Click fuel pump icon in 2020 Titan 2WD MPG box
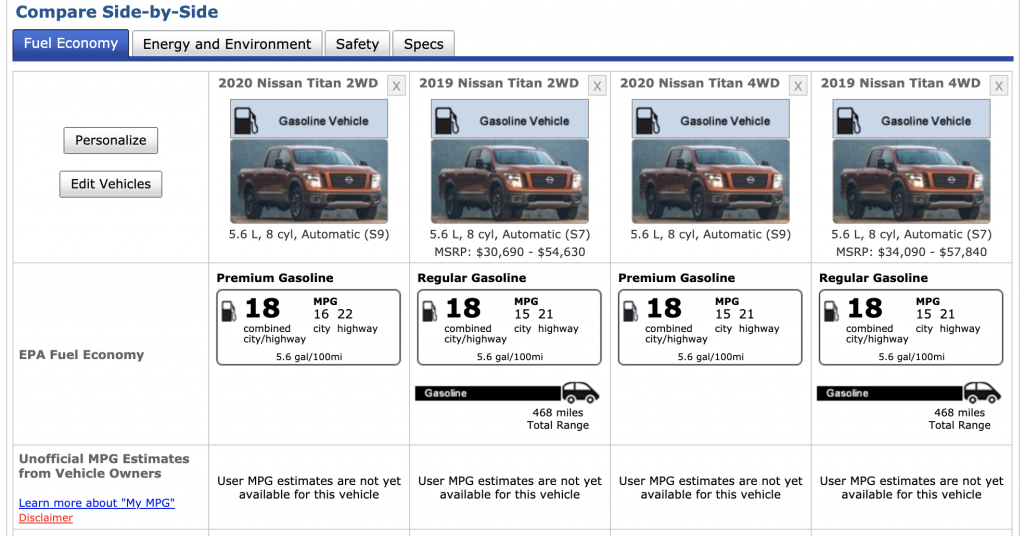1024x536 pixels. coord(229,311)
